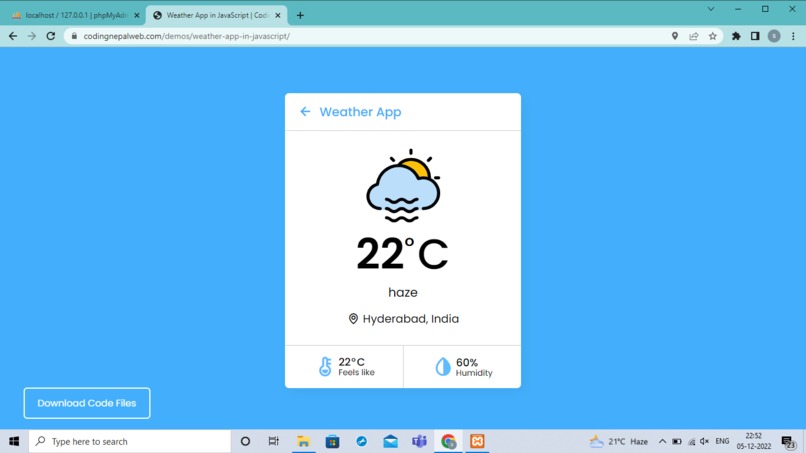Open a new browser tab
806x453 pixels.
point(300,15)
